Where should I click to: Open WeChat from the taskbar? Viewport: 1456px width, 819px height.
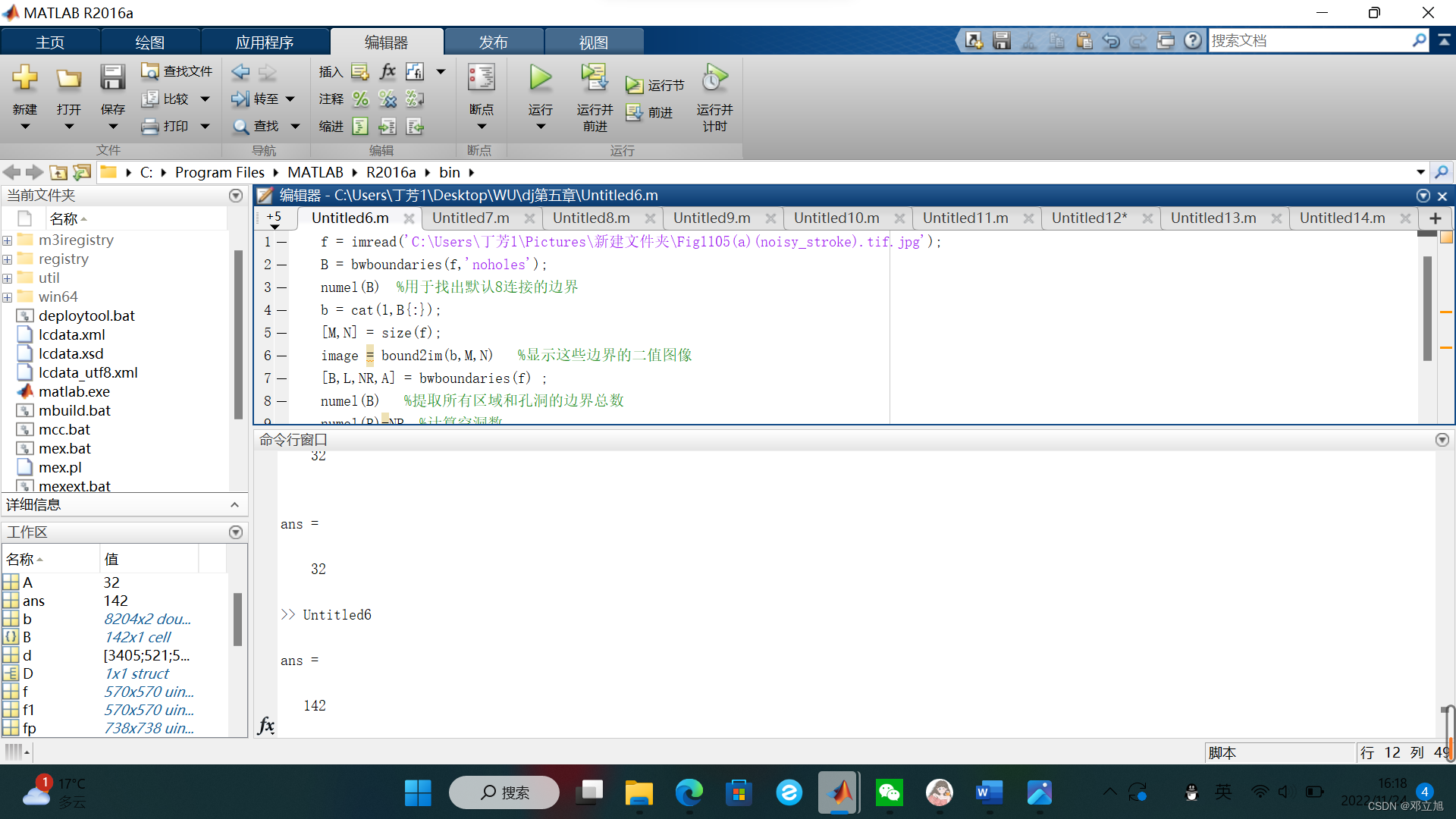[x=890, y=792]
